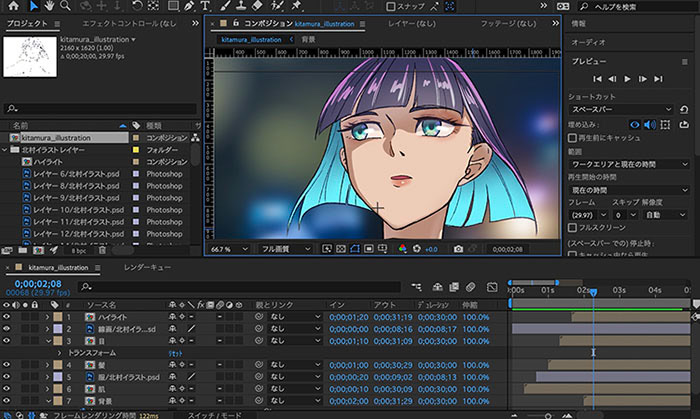Select the Hand tool

coord(49,6)
